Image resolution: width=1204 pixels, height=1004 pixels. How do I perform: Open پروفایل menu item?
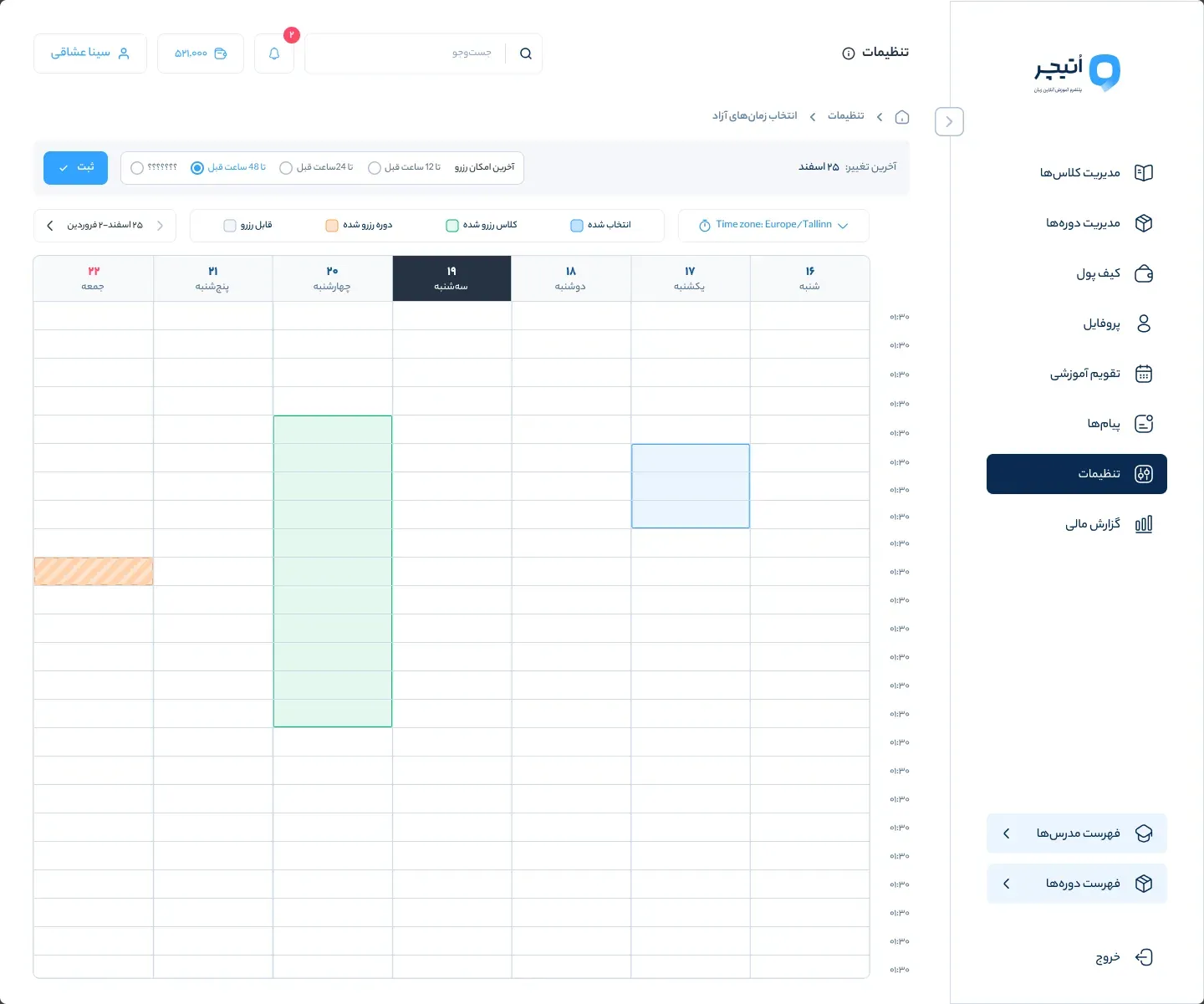coord(1077,324)
